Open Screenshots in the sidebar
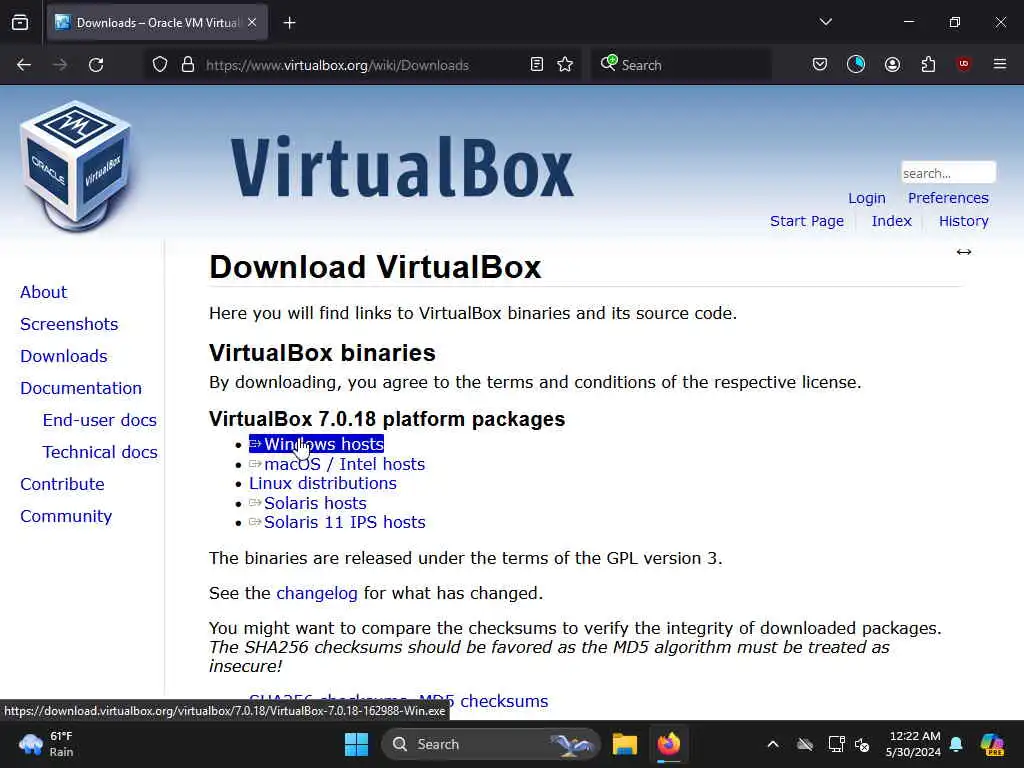 coord(69,324)
